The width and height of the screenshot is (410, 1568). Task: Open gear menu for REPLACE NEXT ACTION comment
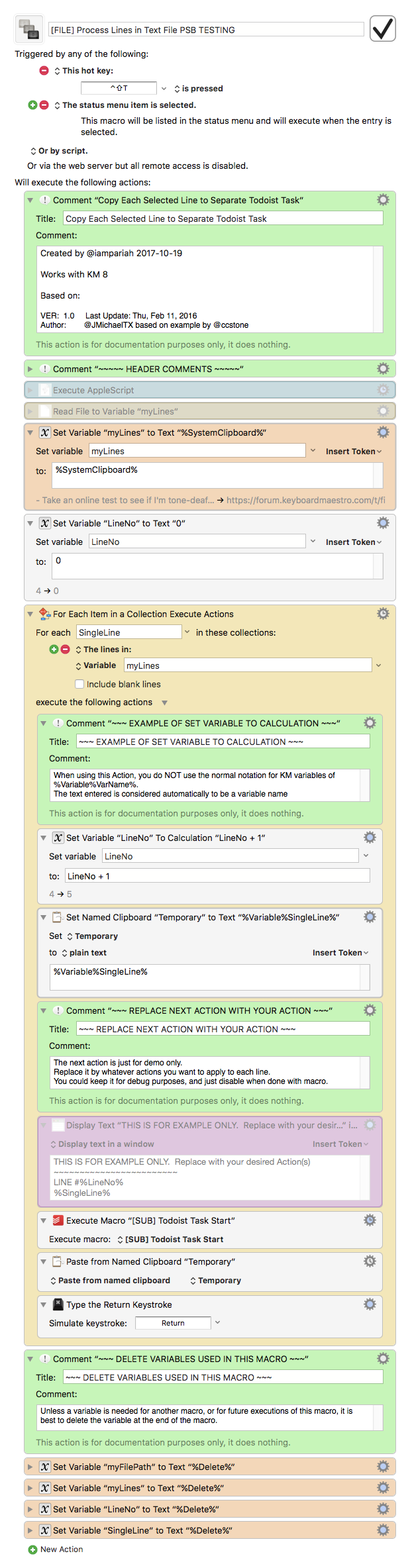(370, 1010)
